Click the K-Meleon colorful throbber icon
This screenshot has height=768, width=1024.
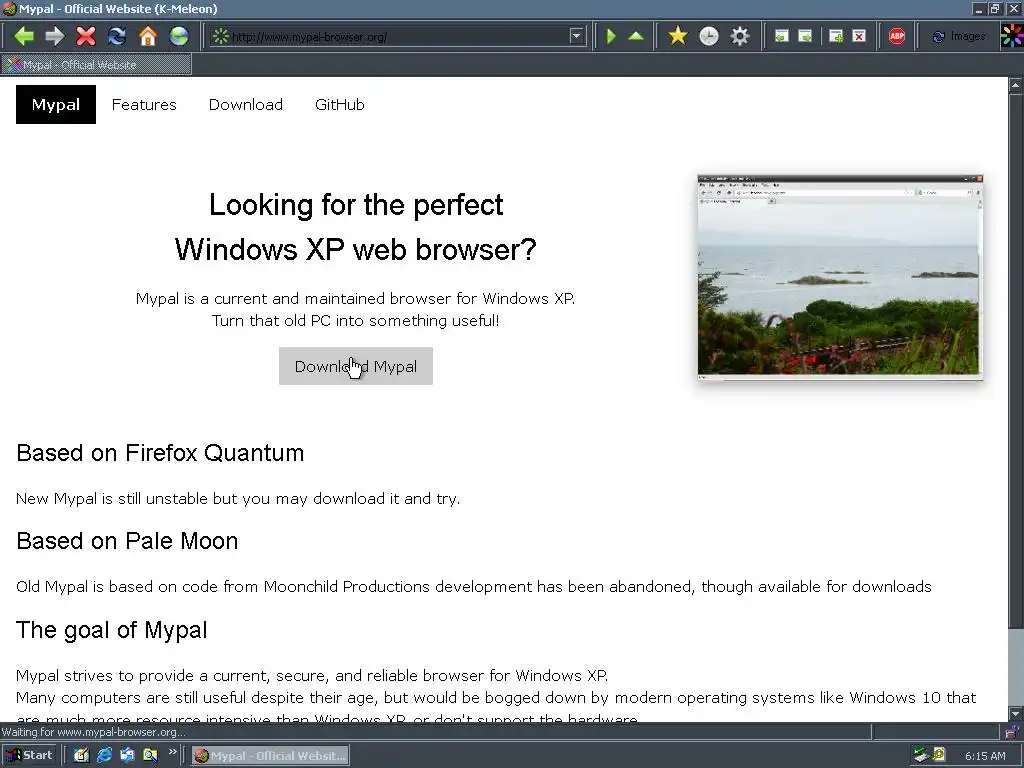pyautogui.click(x=1012, y=36)
